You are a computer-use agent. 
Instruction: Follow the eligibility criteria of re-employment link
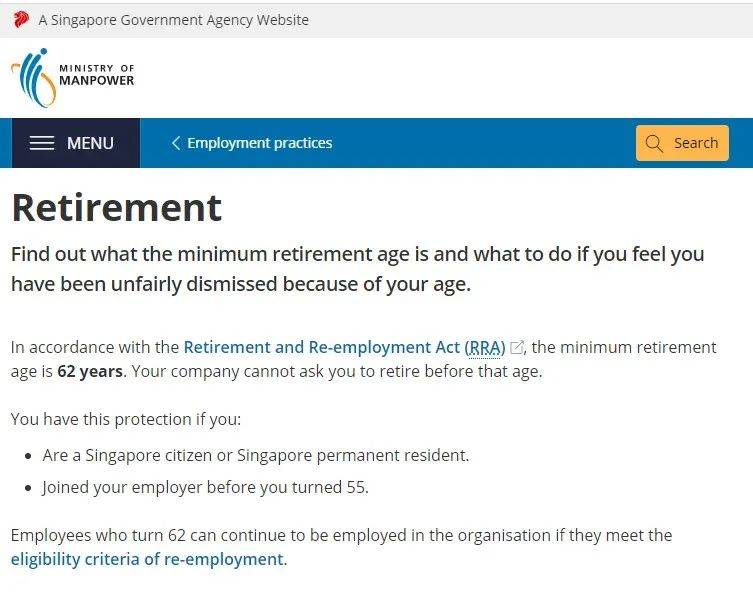147,559
